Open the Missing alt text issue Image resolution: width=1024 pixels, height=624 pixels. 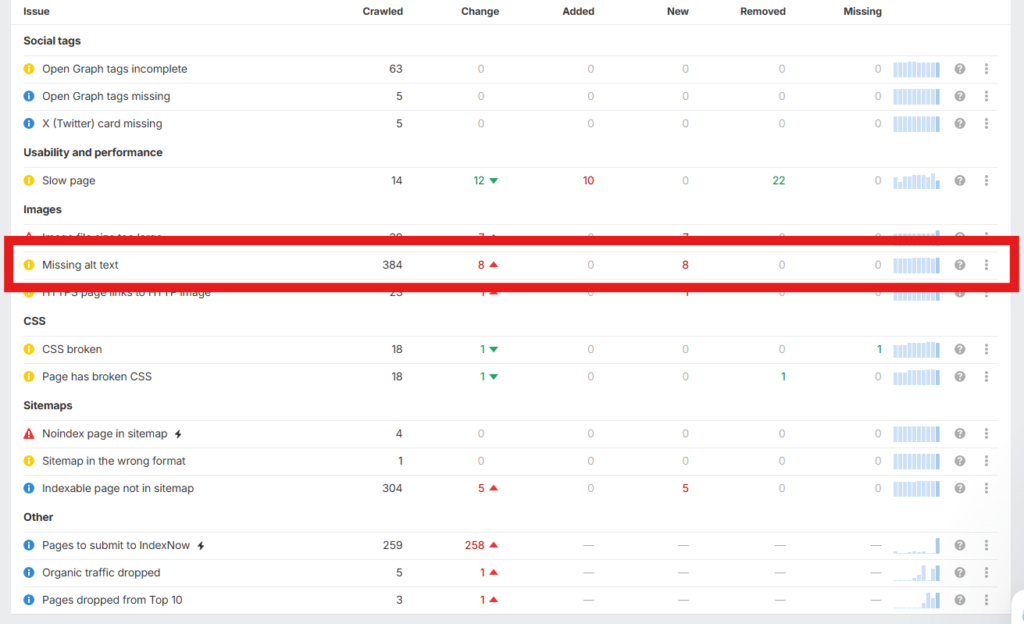coord(86,265)
